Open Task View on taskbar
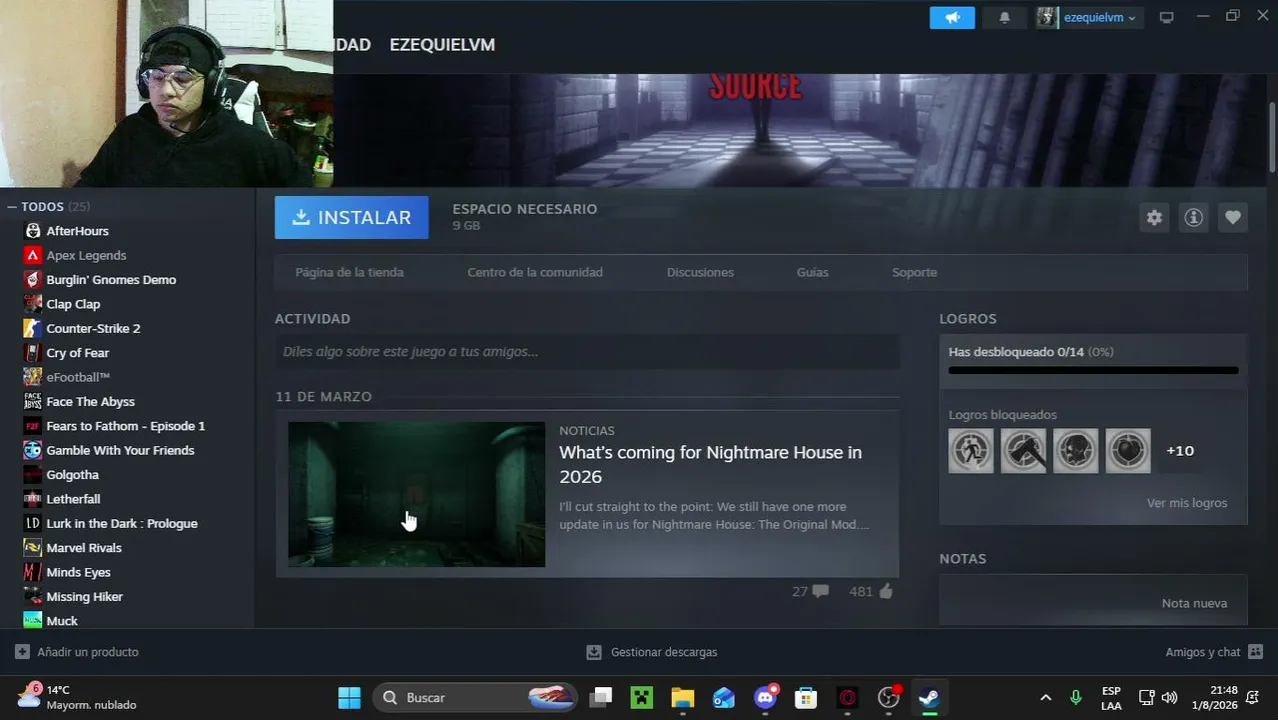 600,698
